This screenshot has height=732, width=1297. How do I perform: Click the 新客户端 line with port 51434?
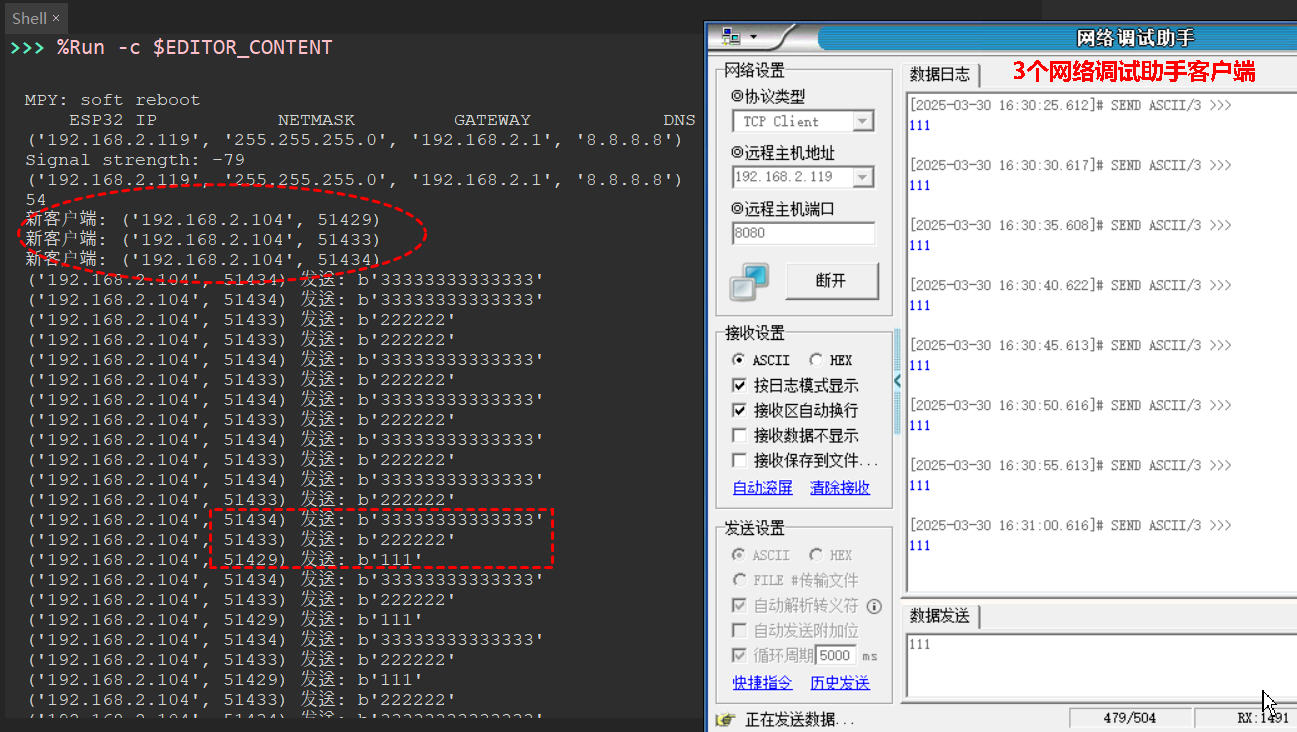point(203,260)
